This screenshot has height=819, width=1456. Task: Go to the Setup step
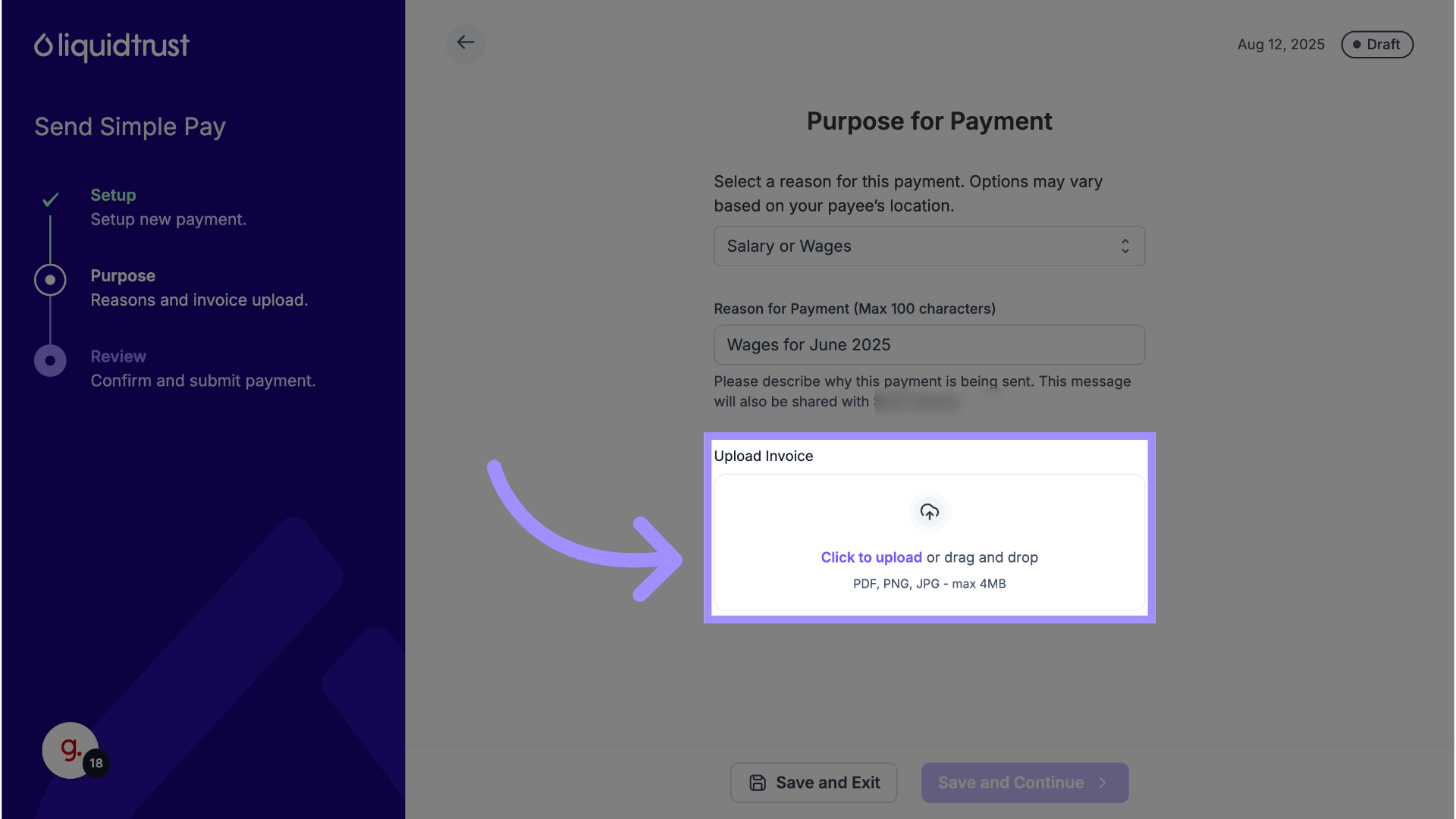click(113, 195)
